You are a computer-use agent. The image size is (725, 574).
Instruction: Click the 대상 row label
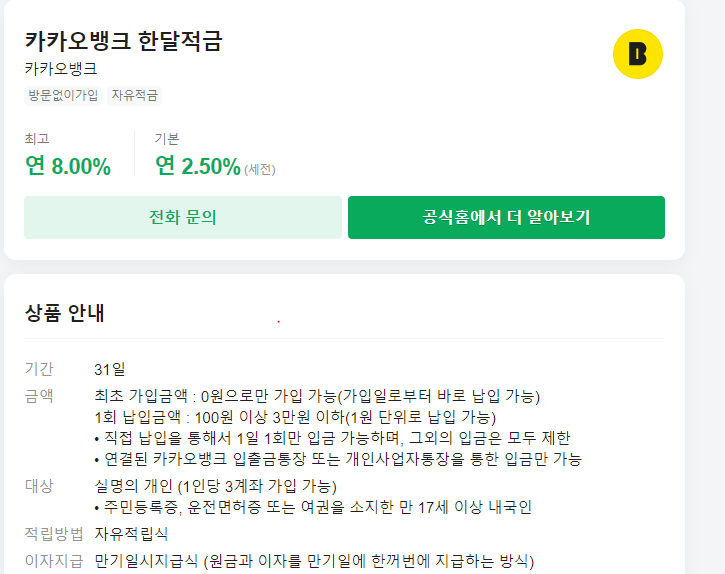pyautogui.click(x=39, y=486)
